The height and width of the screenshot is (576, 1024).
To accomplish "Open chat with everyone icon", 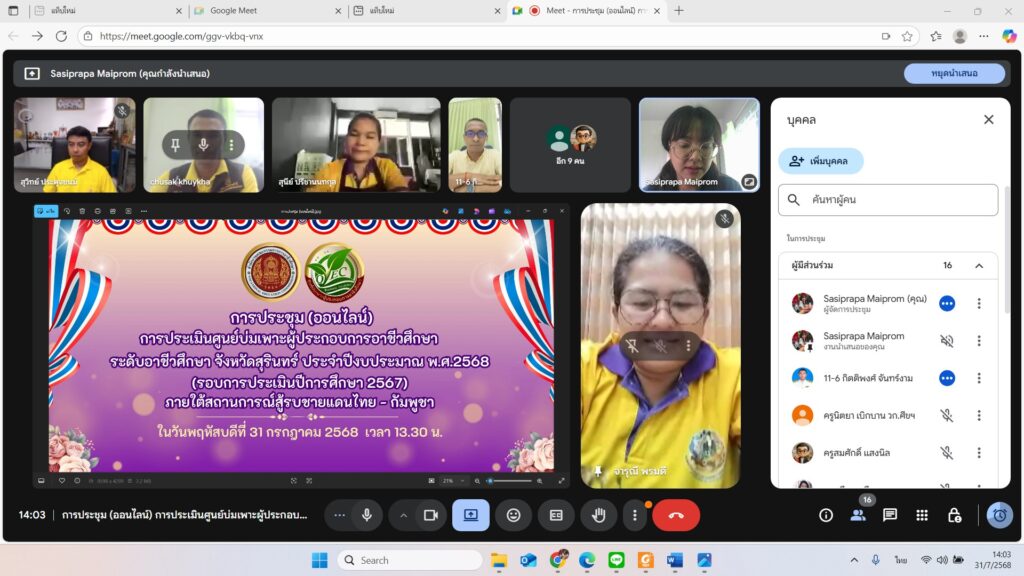I will coord(890,515).
